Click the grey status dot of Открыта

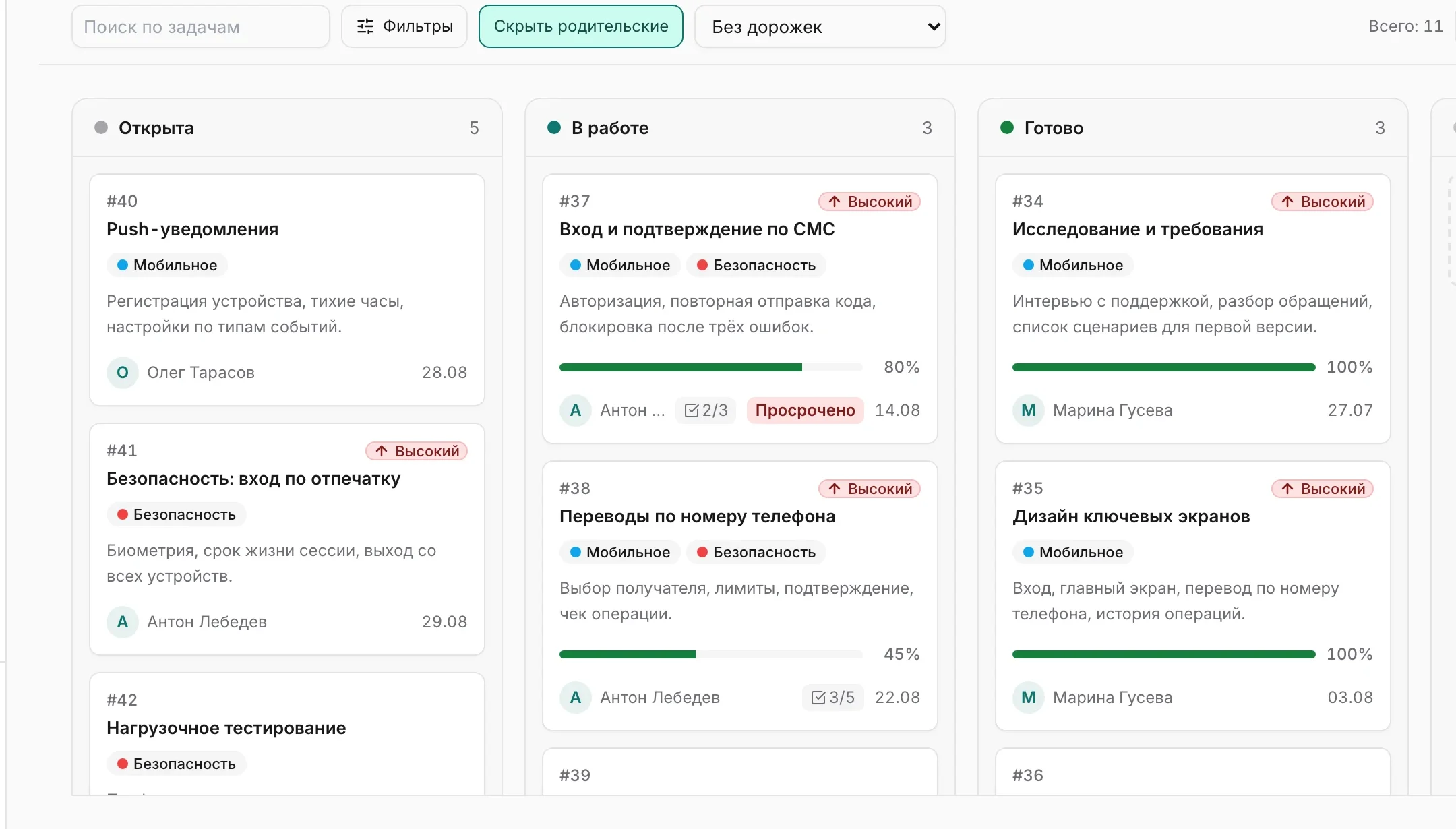101,127
